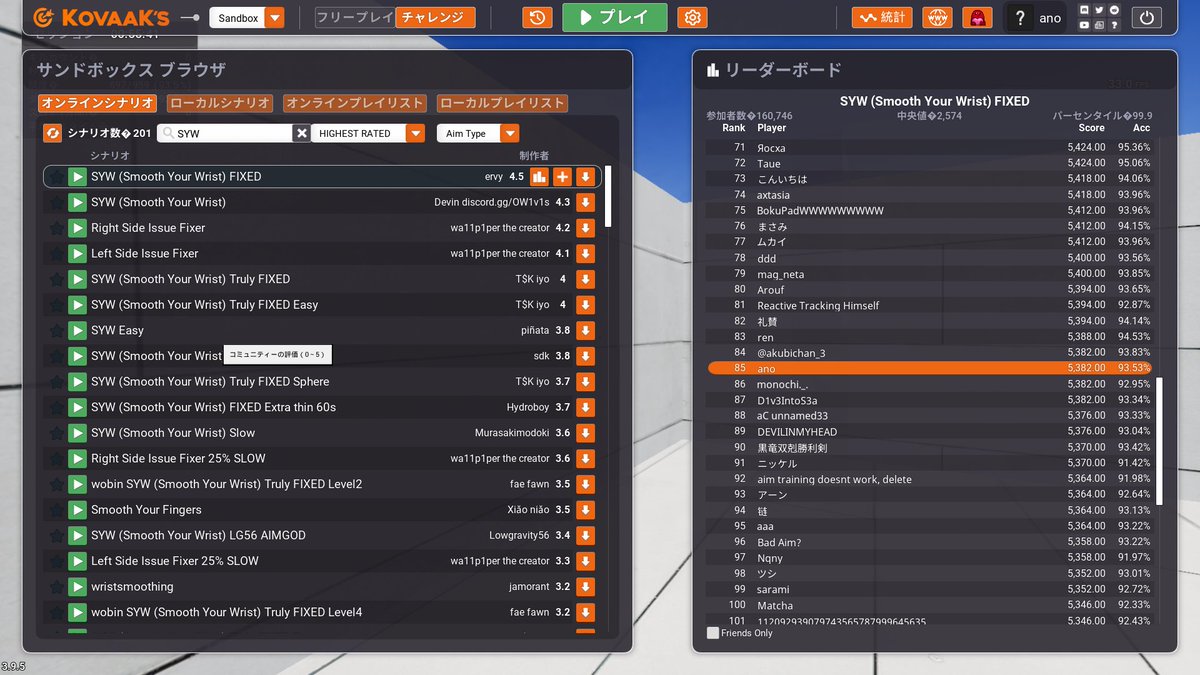Open the help question mark icon

(x=1019, y=18)
